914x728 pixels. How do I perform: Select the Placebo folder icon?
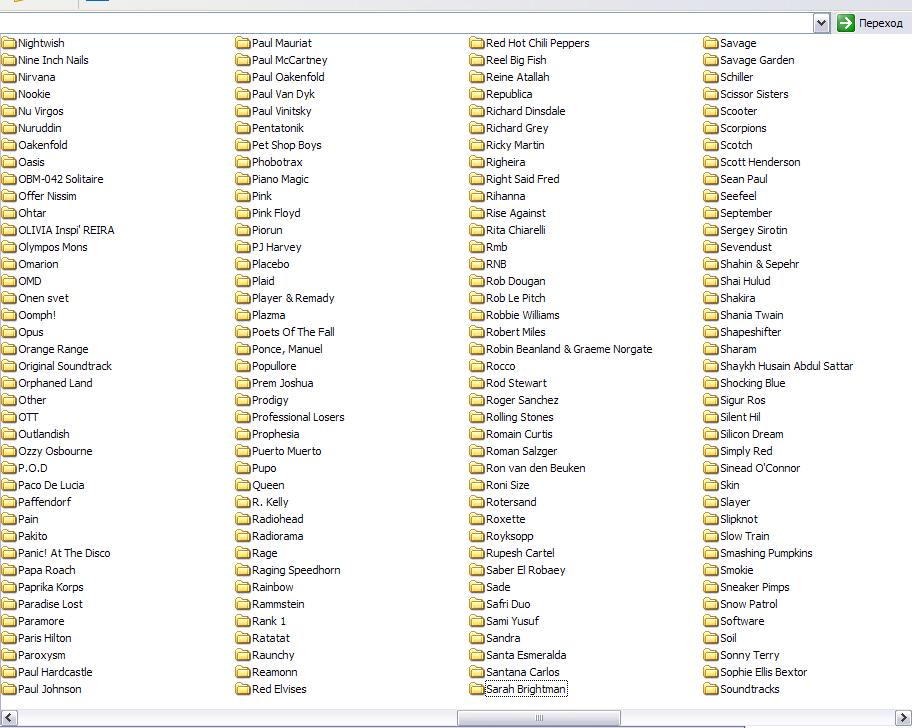[242, 264]
